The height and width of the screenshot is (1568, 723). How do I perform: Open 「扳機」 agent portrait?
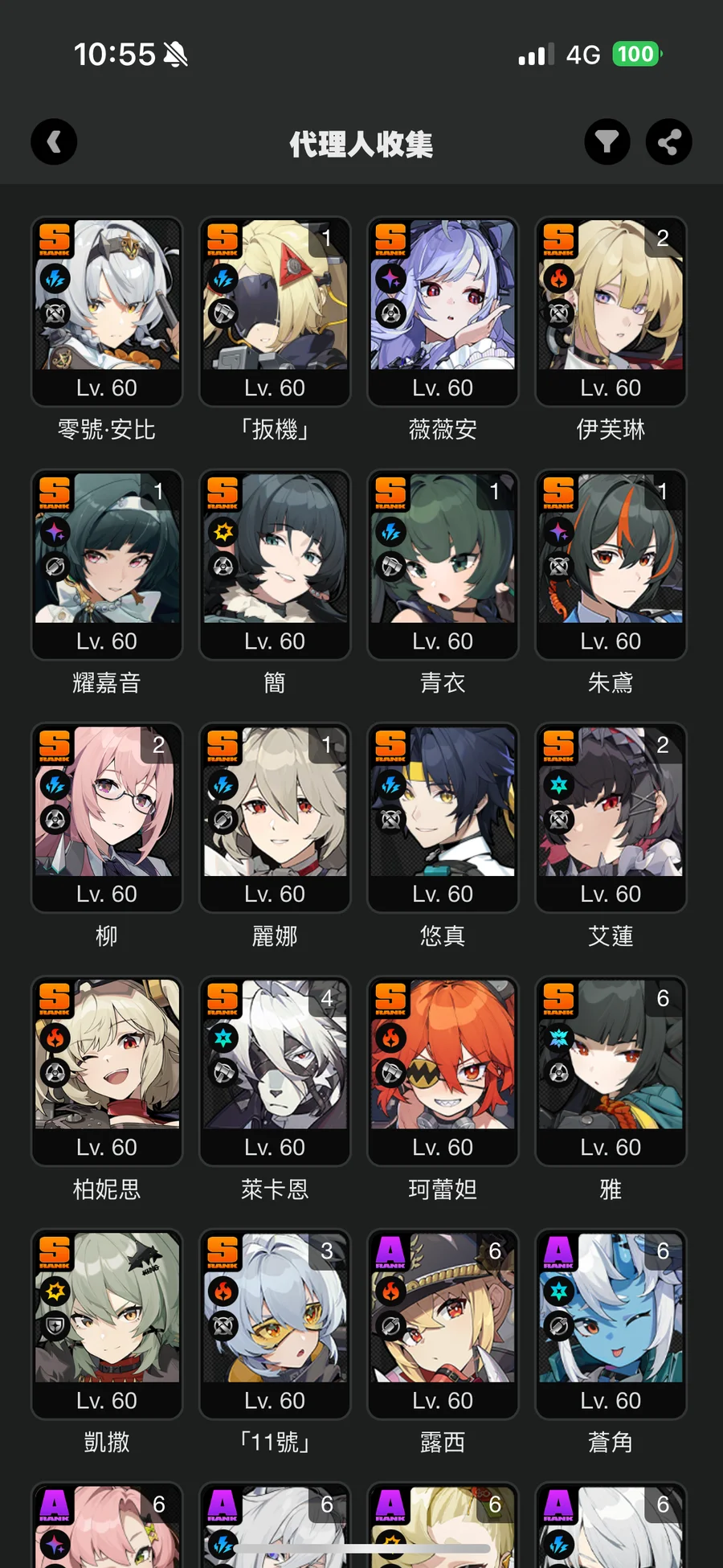[x=275, y=295]
